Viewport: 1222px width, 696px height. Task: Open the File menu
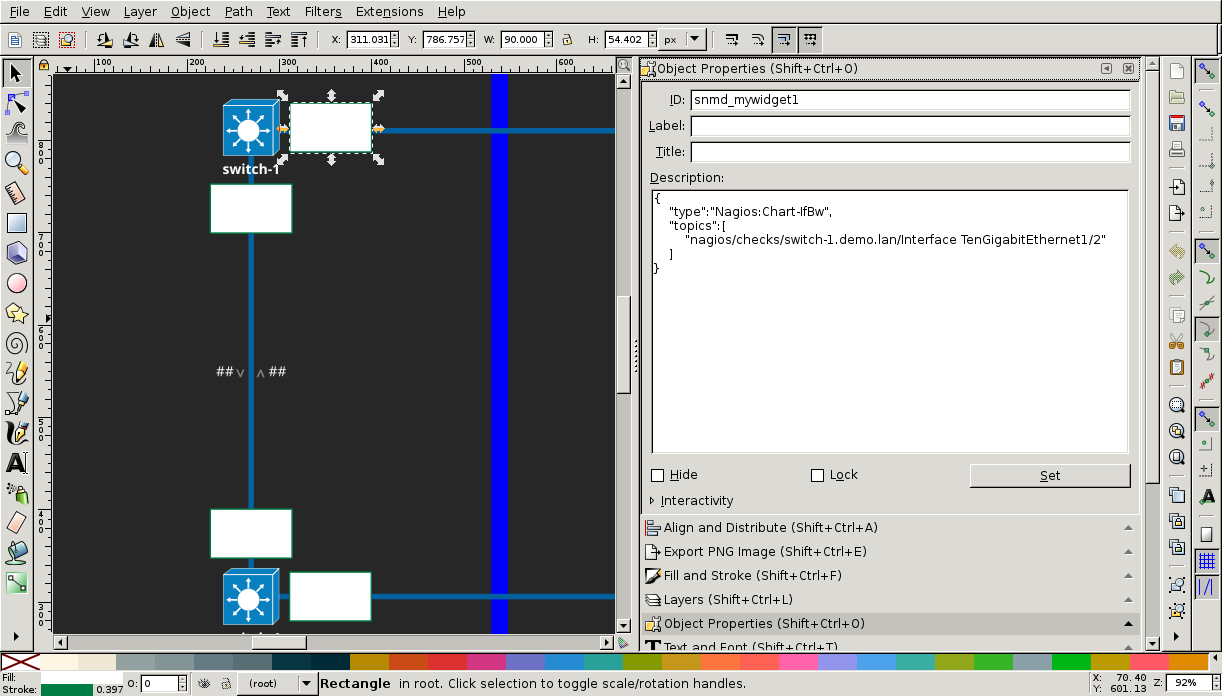(x=19, y=11)
